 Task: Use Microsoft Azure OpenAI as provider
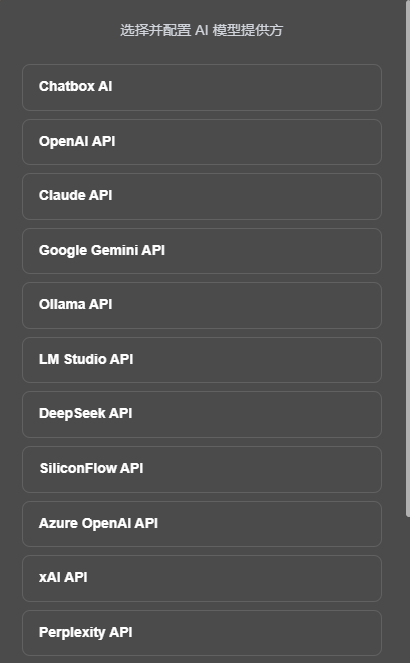pos(202,524)
